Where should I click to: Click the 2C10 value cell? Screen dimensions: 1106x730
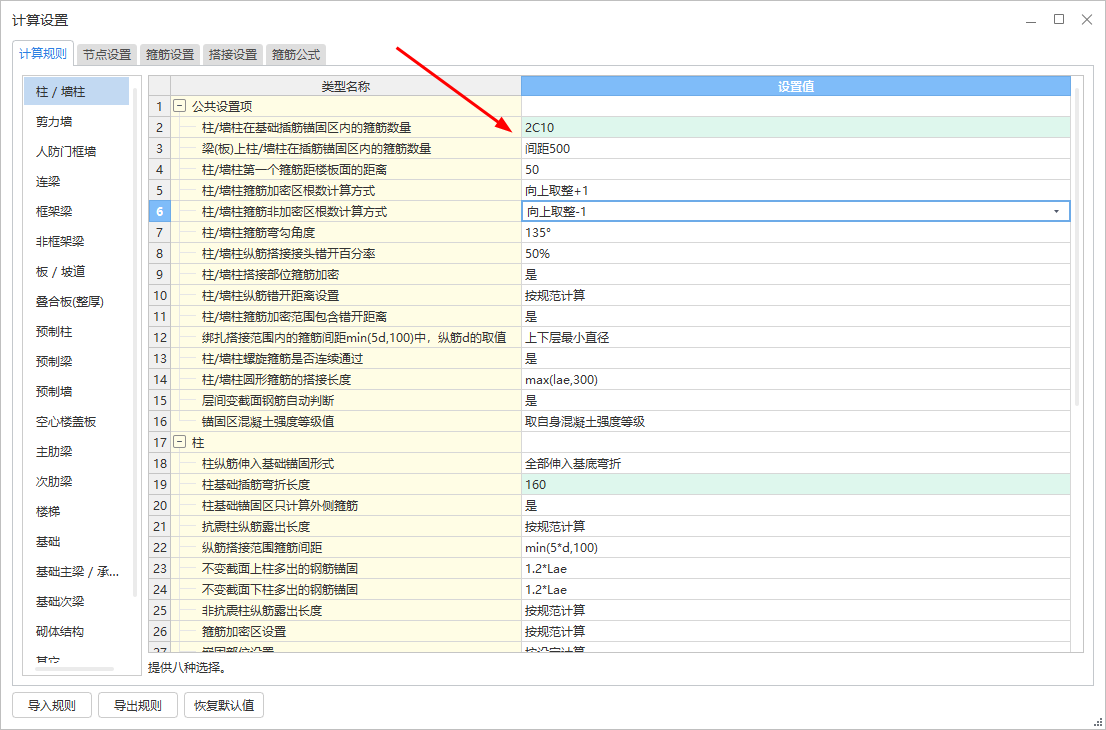[x=796, y=128]
